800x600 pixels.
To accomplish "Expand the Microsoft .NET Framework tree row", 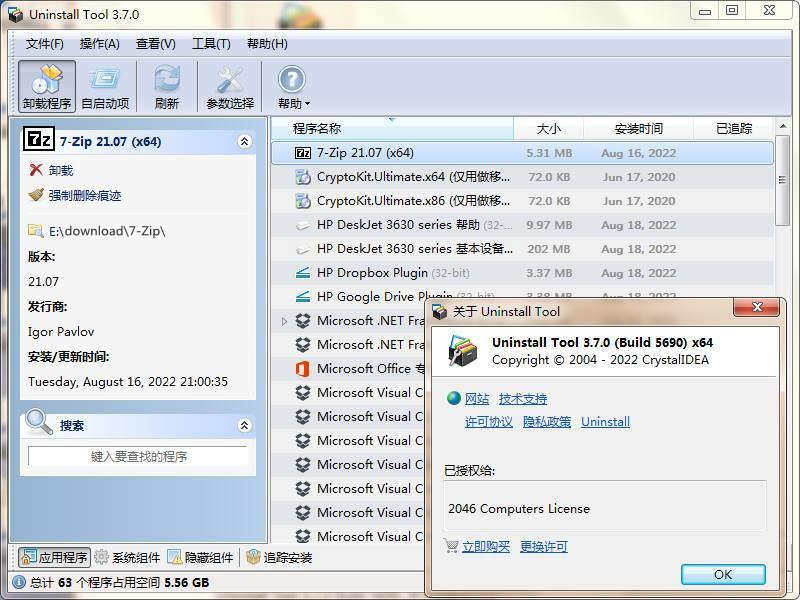I will [x=284, y=321].
